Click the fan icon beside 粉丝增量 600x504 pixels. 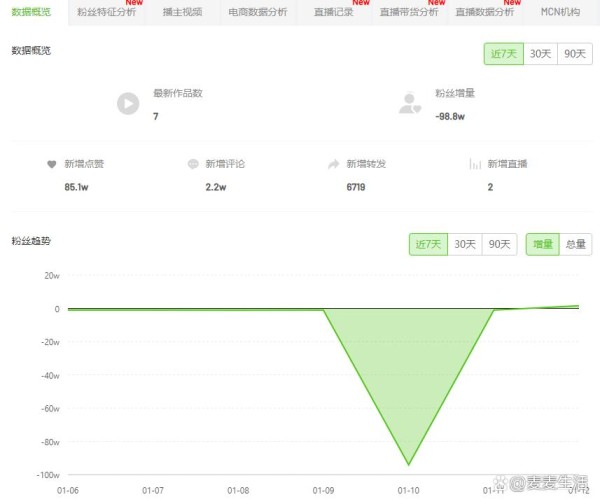click(410, 104)
